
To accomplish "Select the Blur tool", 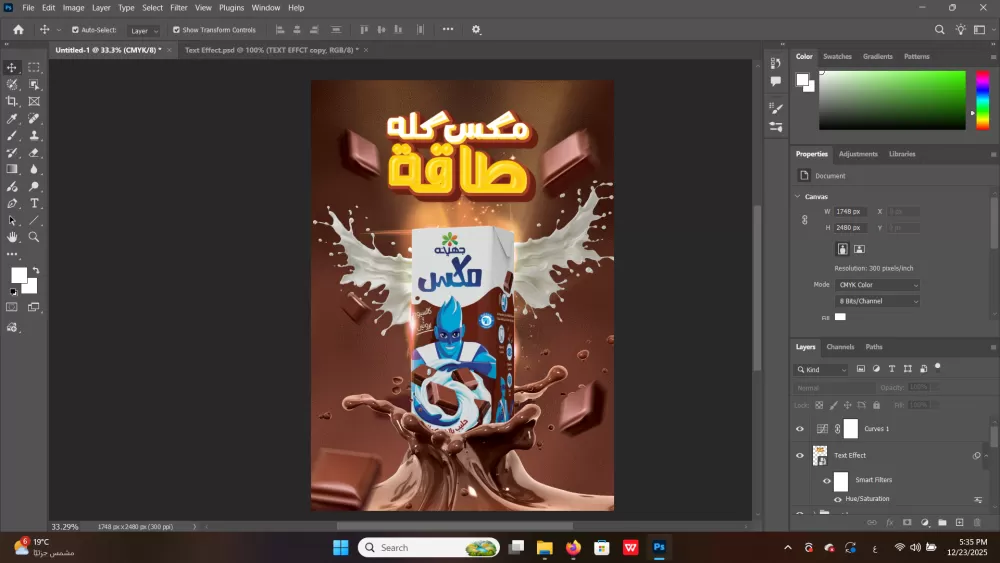I will [x=34, y=170].
